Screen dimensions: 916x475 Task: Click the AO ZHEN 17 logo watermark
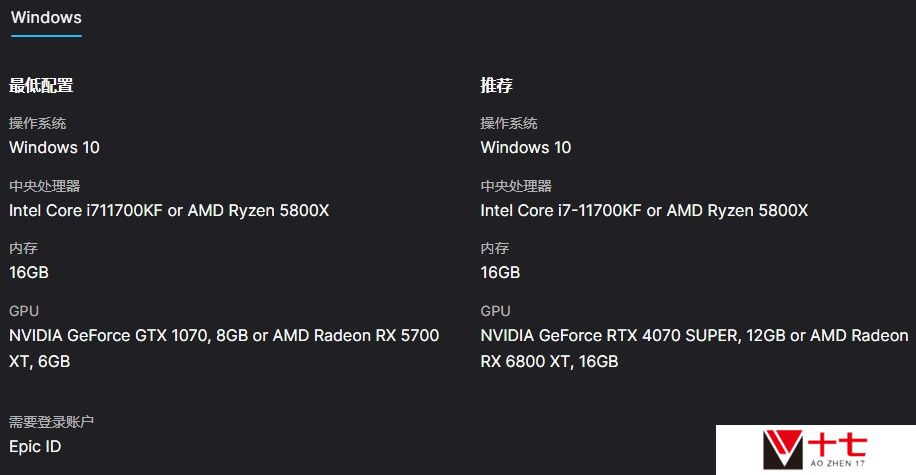(x=816, y=449)
